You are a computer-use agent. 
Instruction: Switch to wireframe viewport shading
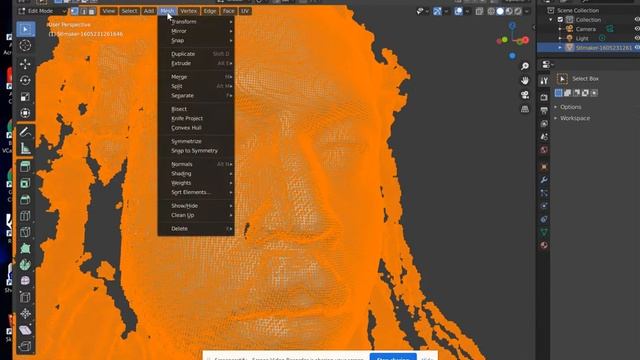pyautogui.click(x=491, y=11)
